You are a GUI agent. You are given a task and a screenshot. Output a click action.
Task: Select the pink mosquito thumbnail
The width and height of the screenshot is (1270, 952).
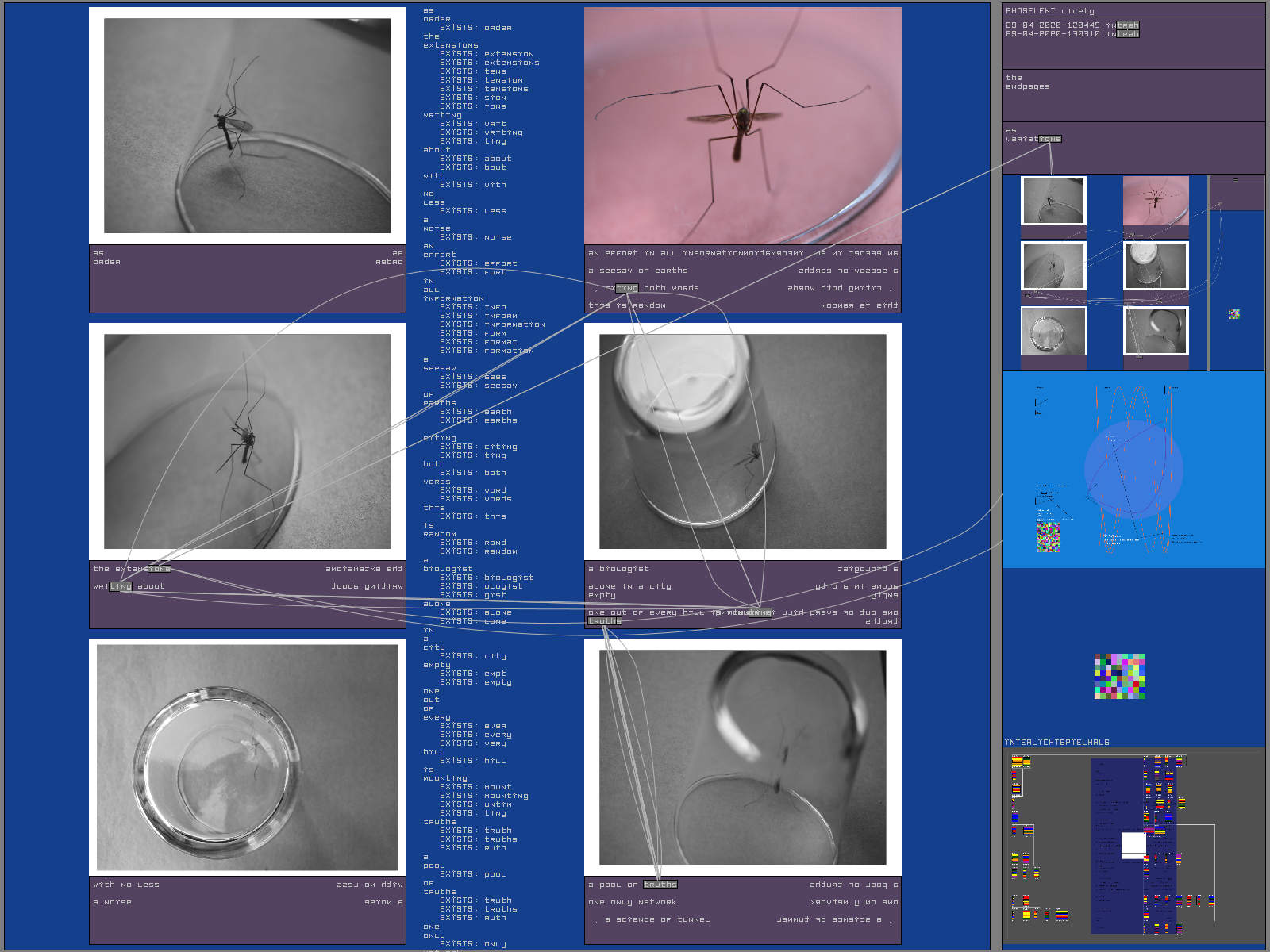(1156, 201)
